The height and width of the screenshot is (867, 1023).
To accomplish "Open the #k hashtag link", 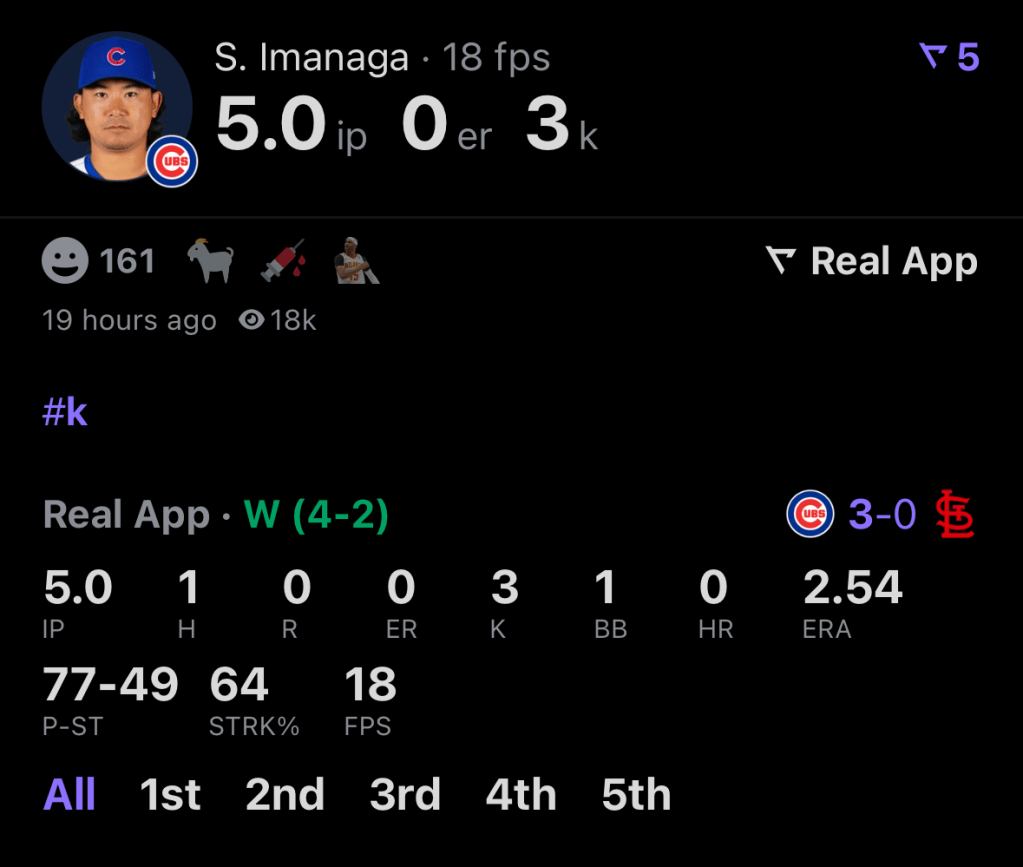I will click(65, 413).
